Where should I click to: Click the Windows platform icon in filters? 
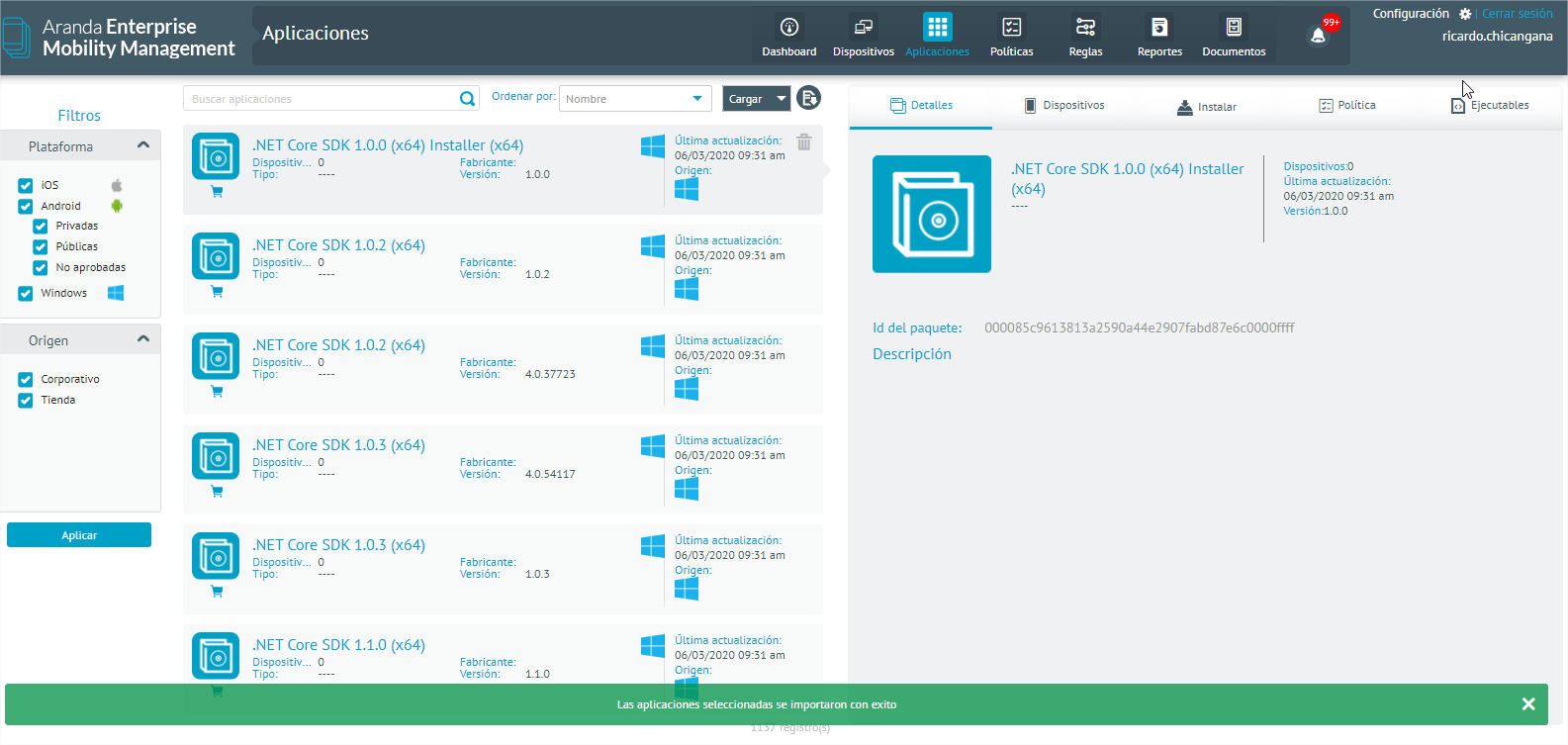pos(116,293)
